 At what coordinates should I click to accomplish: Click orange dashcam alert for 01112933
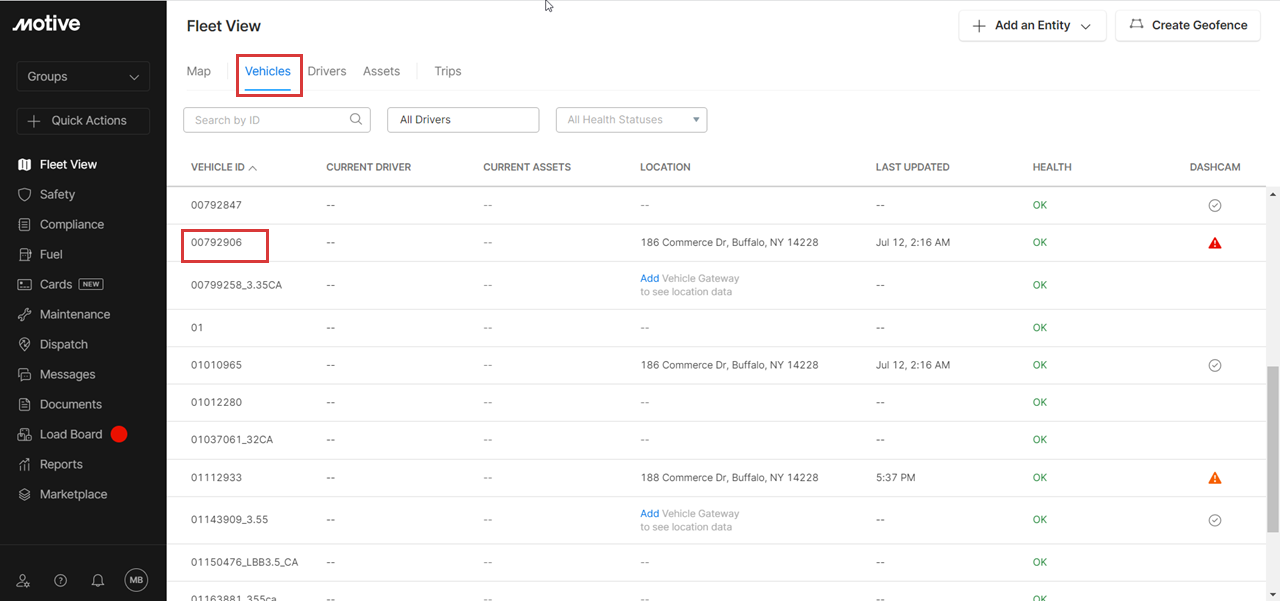[x=1214, y=478]
